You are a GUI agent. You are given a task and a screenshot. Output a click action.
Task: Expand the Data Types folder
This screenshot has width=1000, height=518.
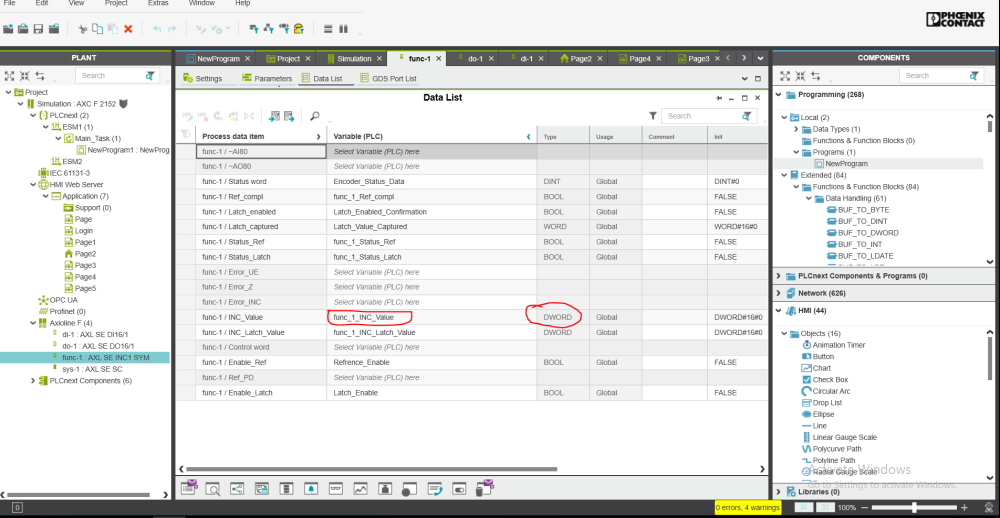click(806, 129)
